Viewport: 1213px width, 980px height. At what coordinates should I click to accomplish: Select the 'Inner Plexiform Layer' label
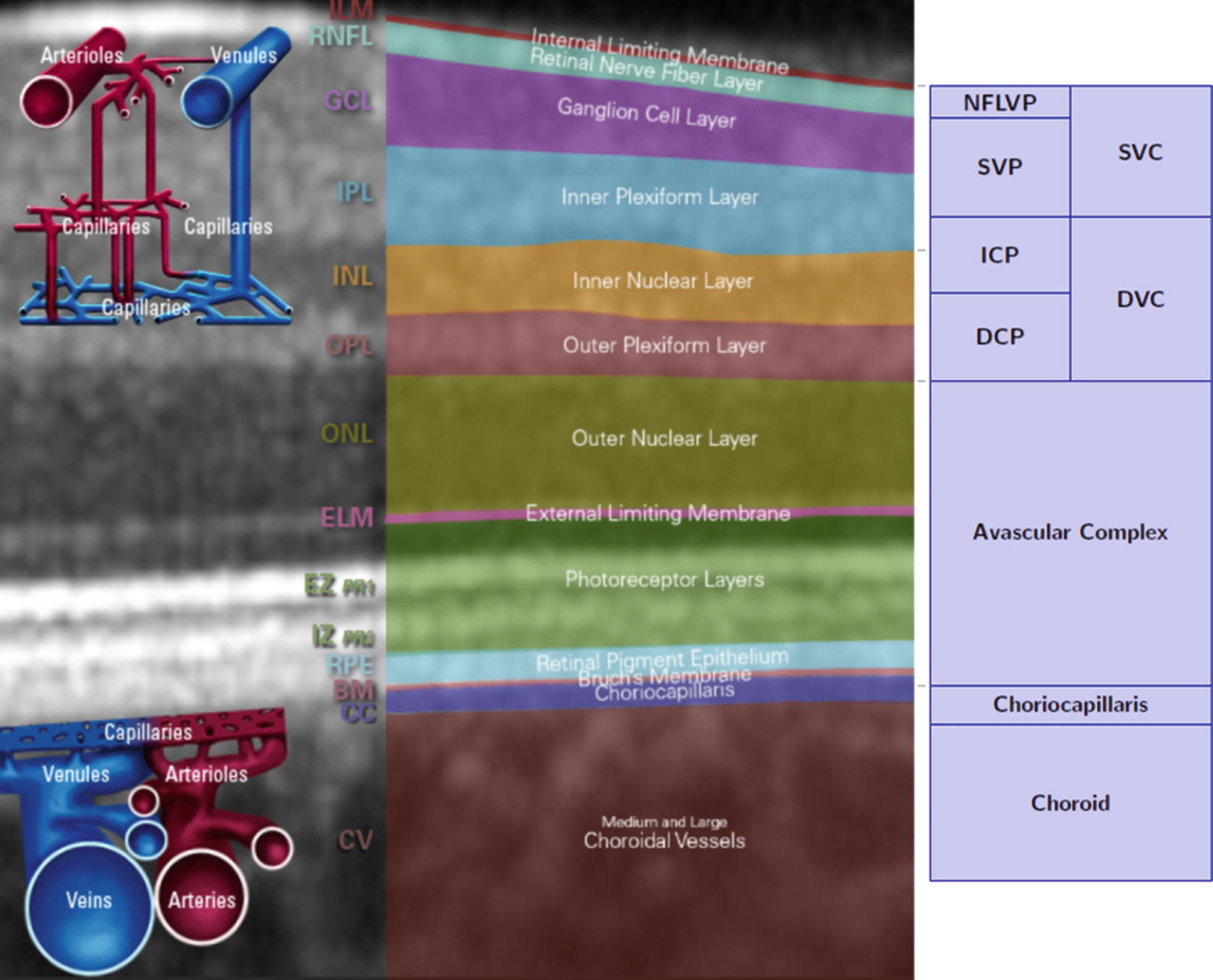pos(660,197)
